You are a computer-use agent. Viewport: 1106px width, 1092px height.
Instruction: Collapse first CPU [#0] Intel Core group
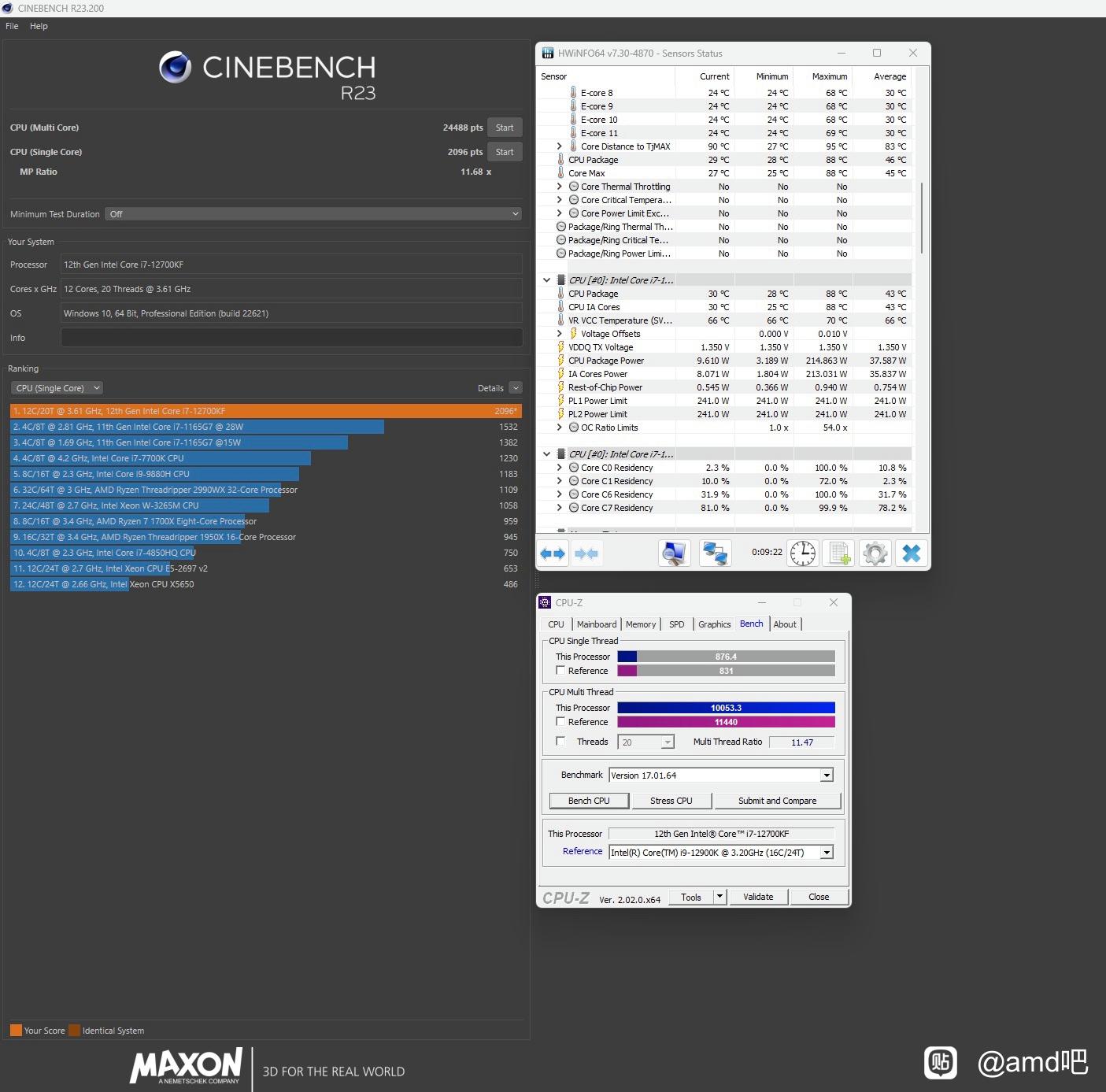[546, 280]
